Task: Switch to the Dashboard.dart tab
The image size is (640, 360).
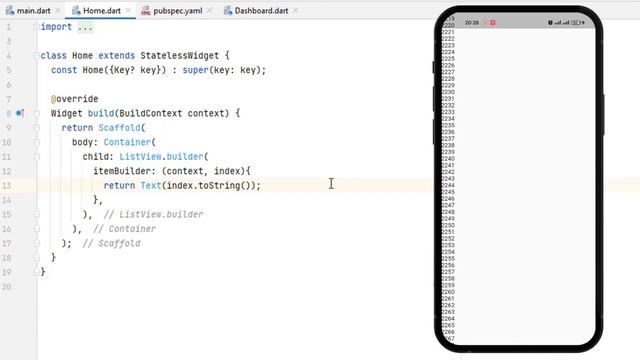Action: coord(261,11)
